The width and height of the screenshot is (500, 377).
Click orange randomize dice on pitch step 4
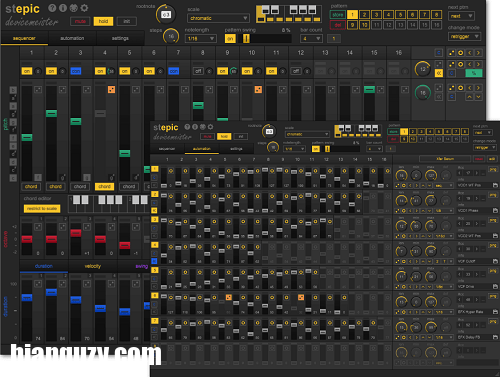coord(111,89)
